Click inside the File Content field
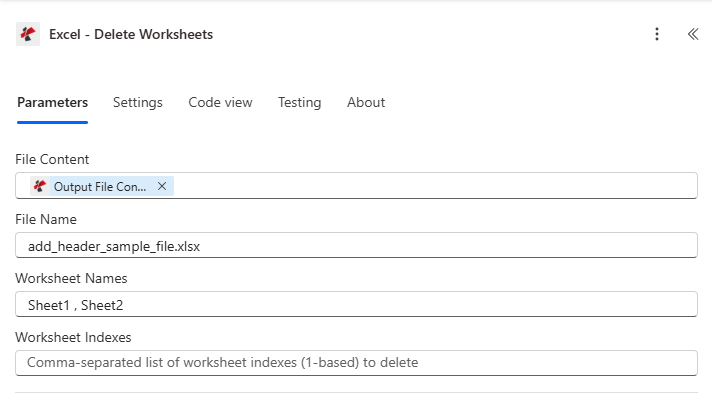The width and height of the screenshot is (712, 412). point(356,185)
